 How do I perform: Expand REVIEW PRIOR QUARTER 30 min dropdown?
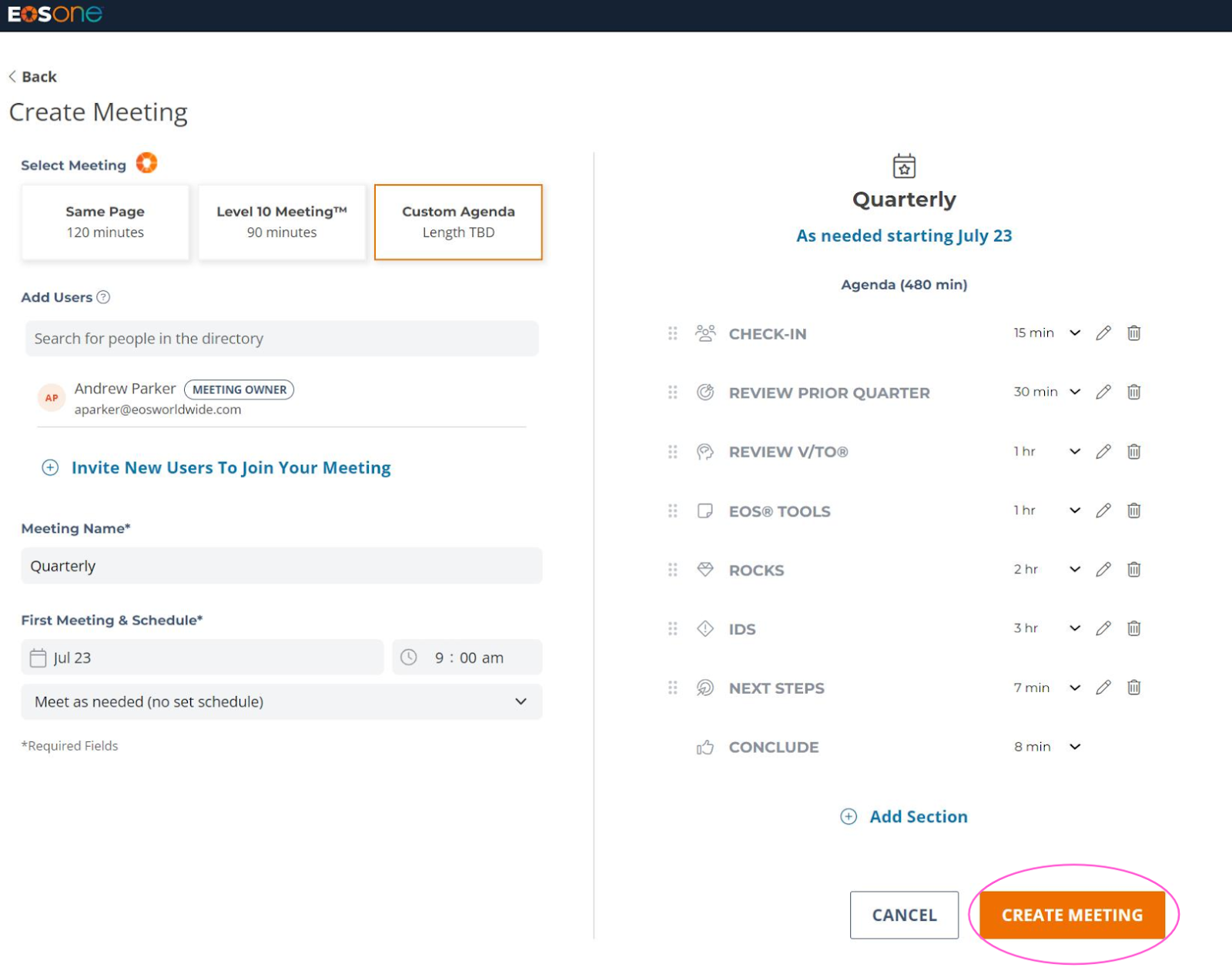pyautogui.click(x=1075, y=393)
